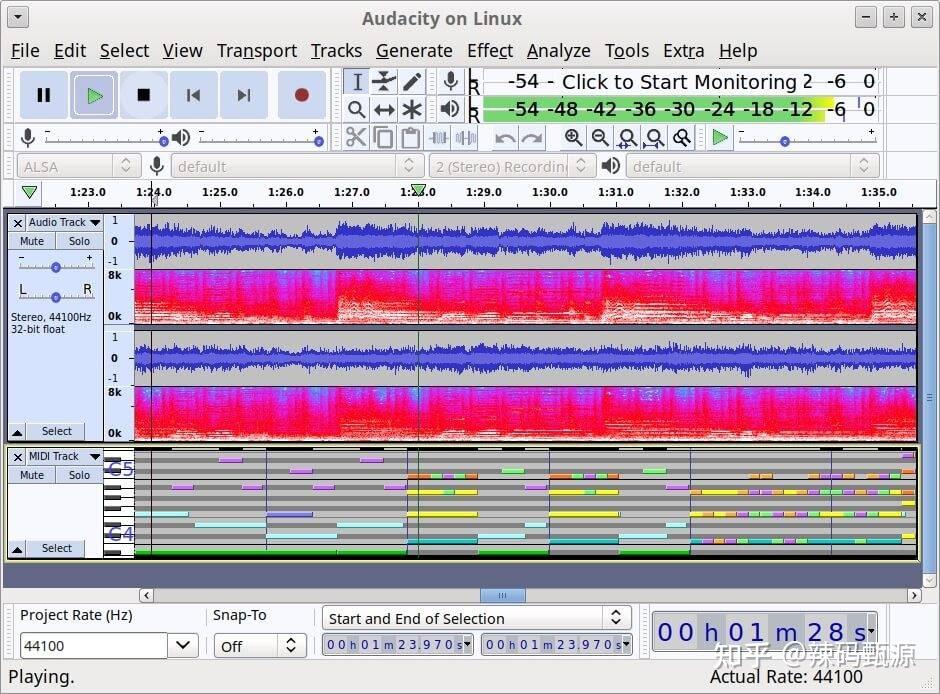Open the Effect menu
The width and height of the screenshot is (940, 694).
click(x=490, y=51)
